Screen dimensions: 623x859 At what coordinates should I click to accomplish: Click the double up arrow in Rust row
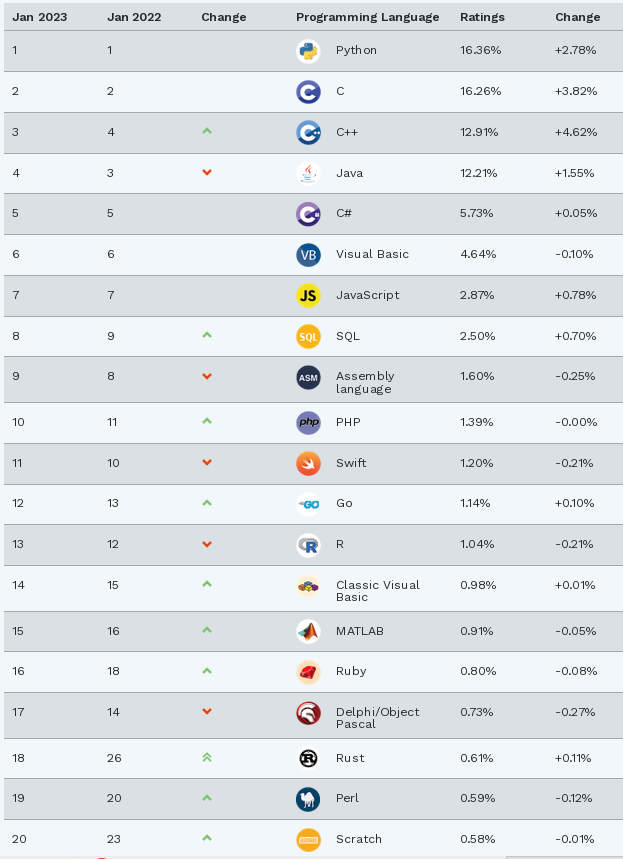pyautogui.click(x=207, y=758)
